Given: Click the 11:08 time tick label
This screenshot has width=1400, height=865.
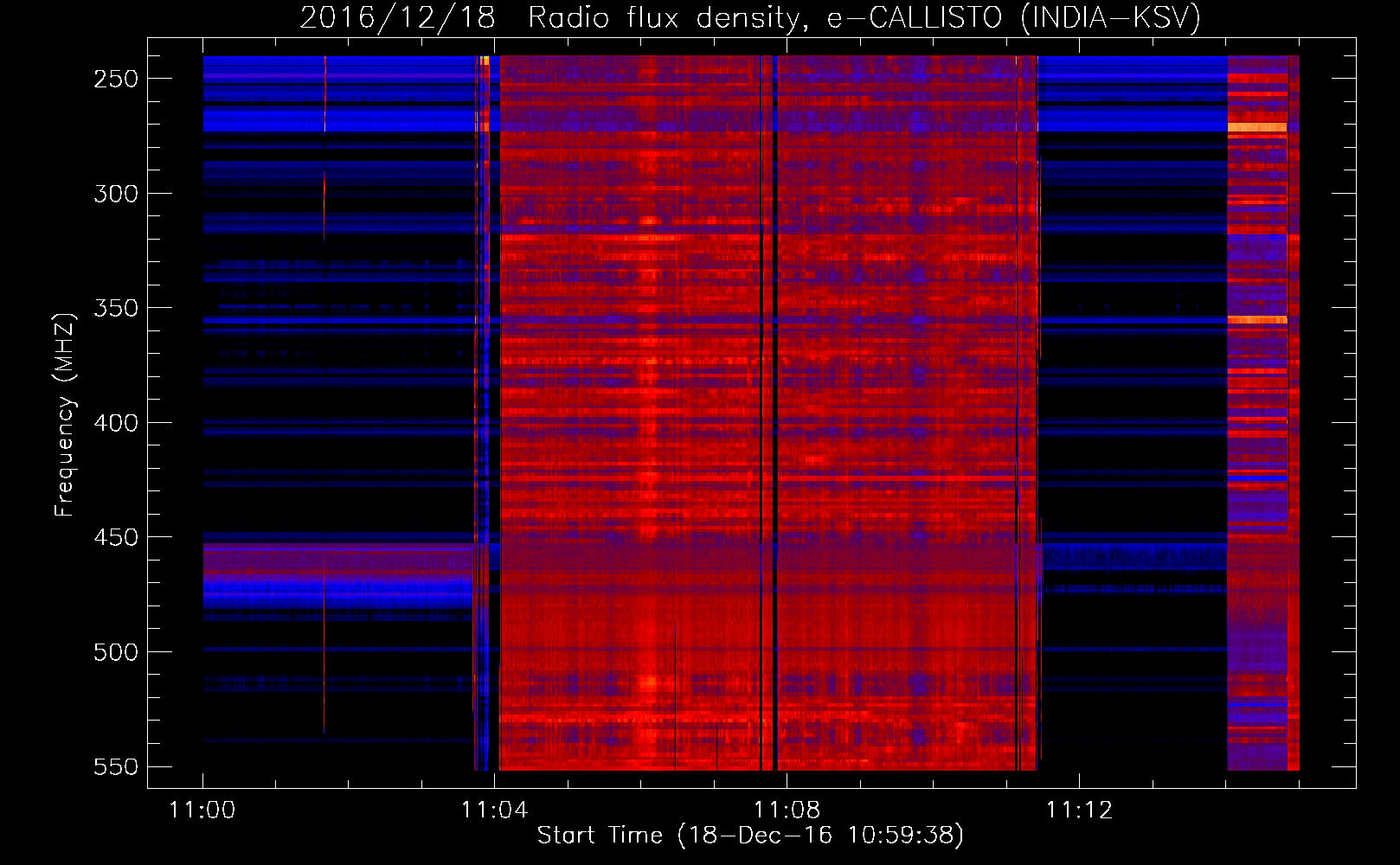Looking at the screenshot, I should (x=787, y=811).
